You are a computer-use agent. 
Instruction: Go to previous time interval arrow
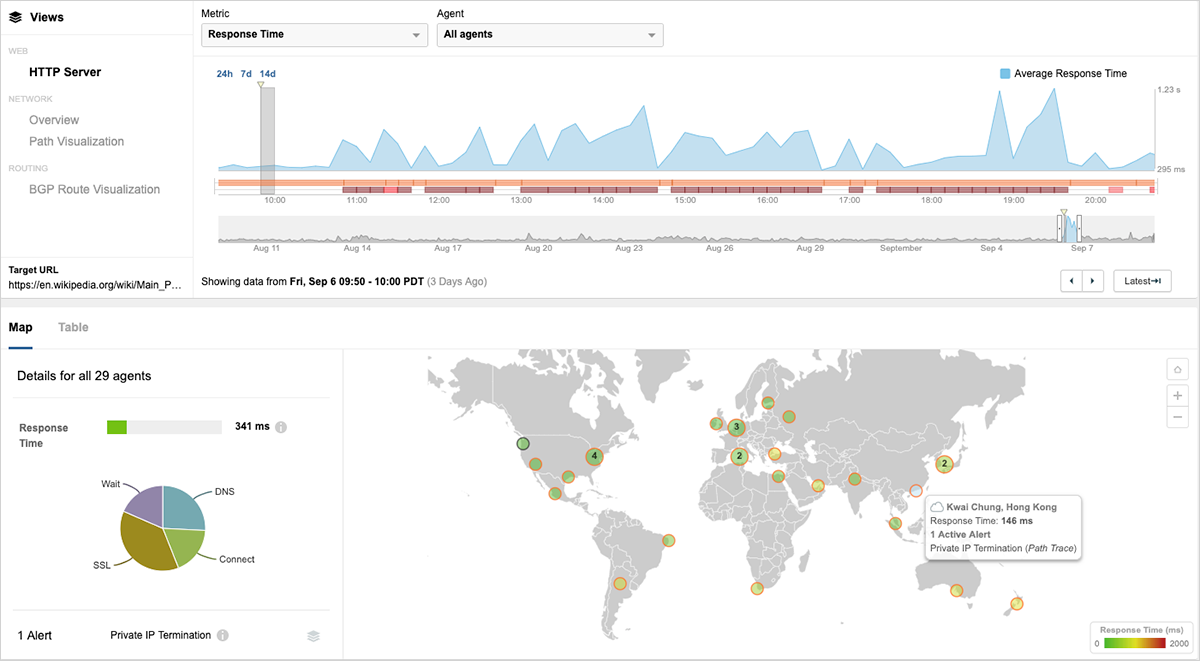(x=1071, y=282)
